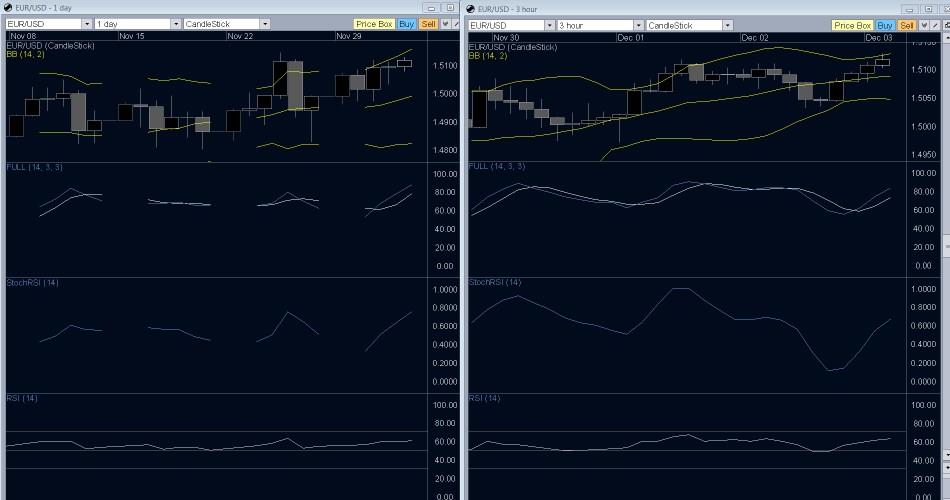Screen dimensions: 950x500
Task: Select the drawing tool icon in the 1 day window
Action: (456, 24)
